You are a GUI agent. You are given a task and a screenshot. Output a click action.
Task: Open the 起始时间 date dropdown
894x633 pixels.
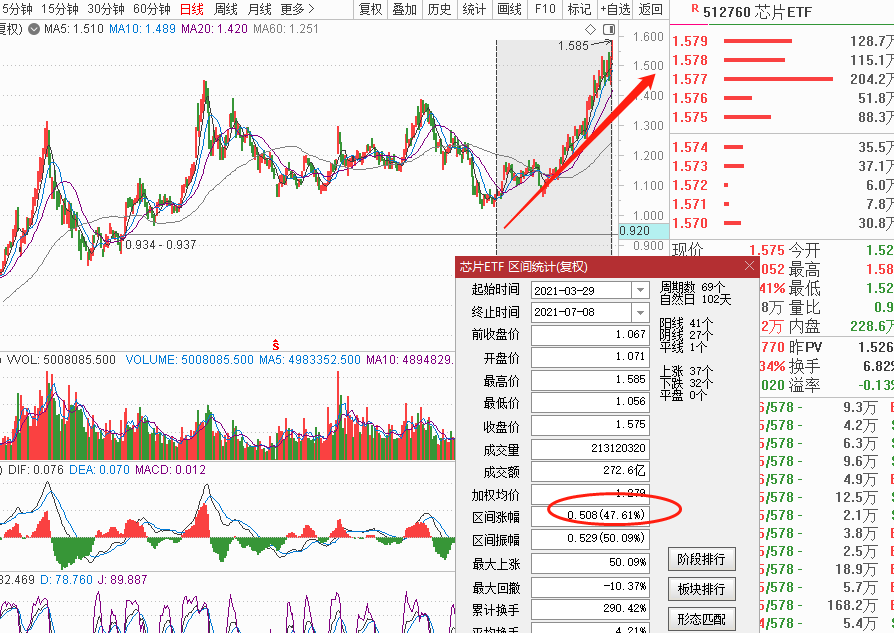click(640, 290)
